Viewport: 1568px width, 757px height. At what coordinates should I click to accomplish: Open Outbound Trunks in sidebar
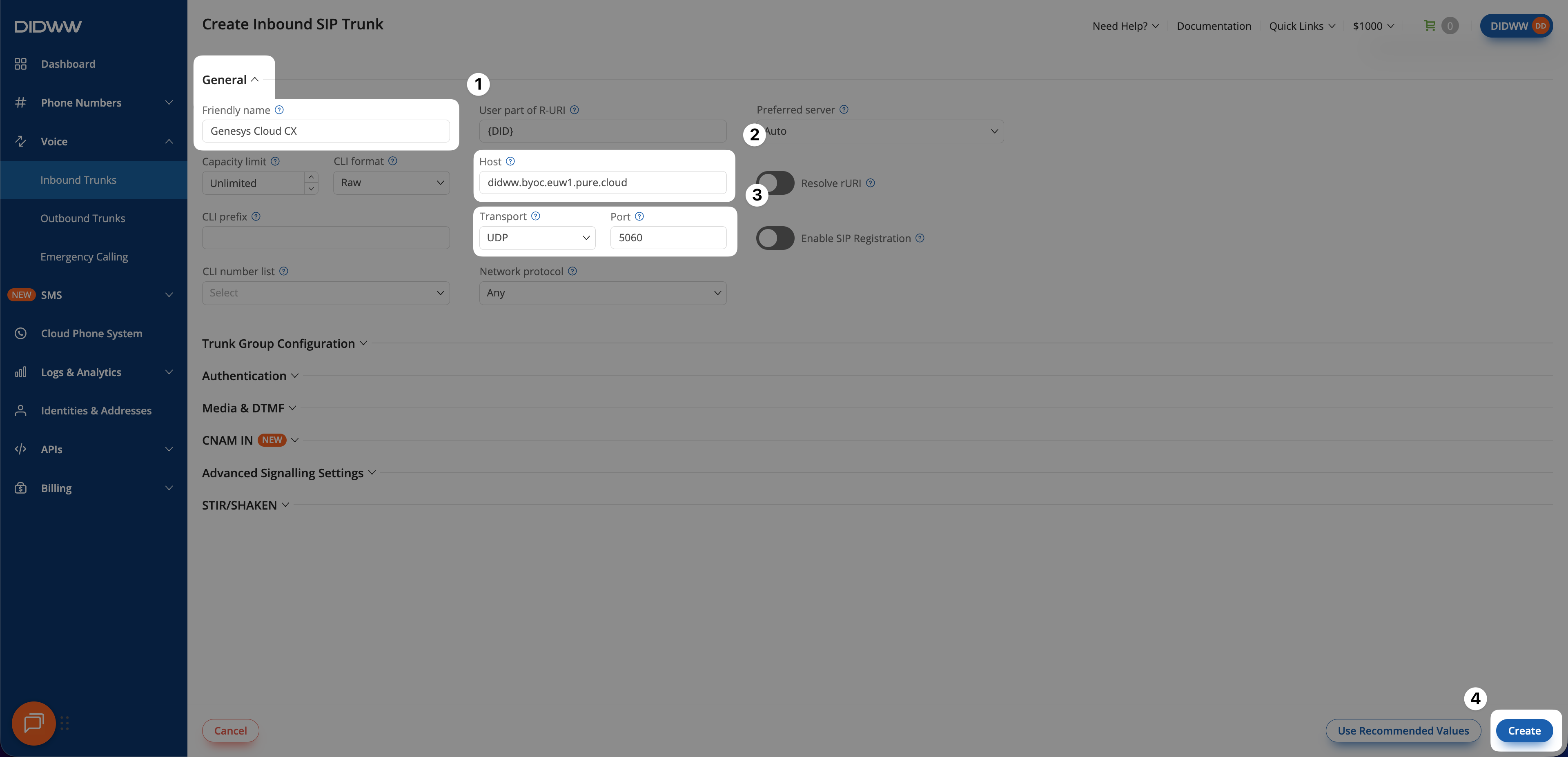pos(83,218)
